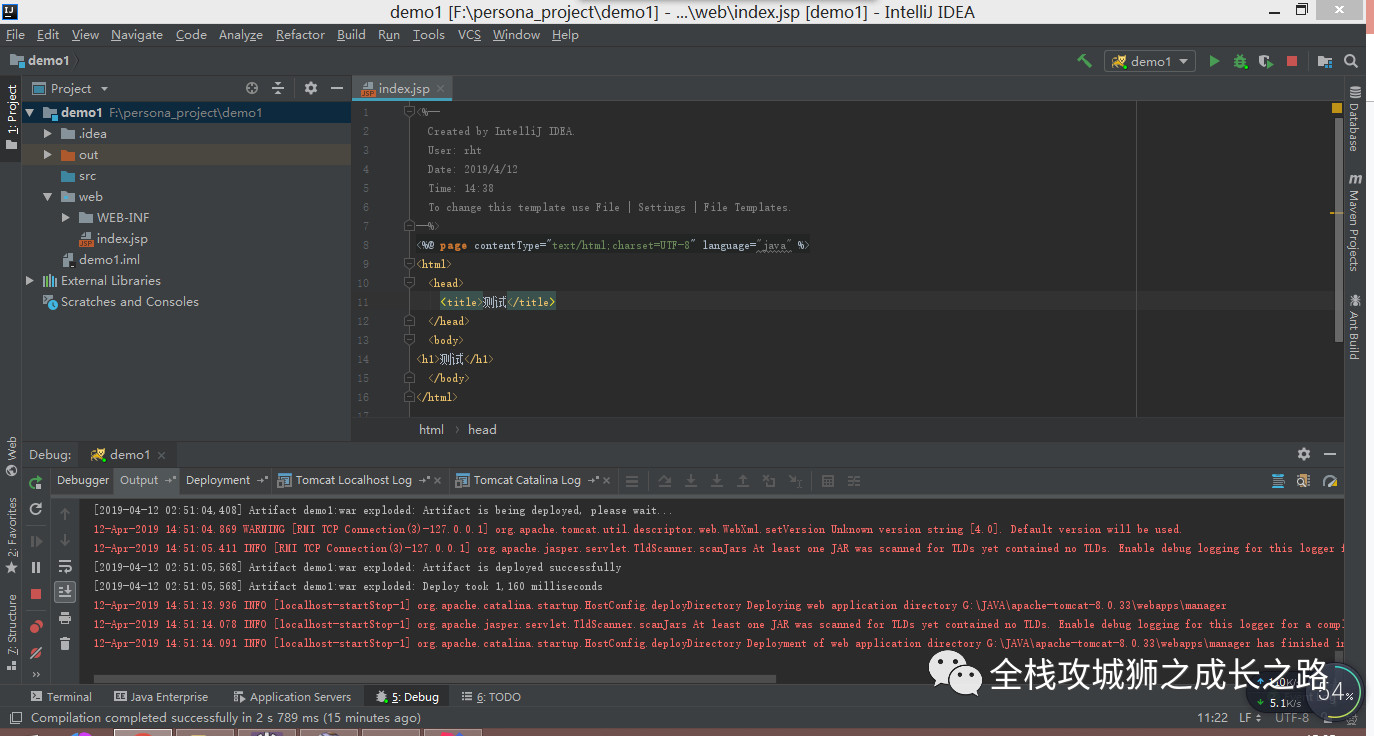Open demo1 run configuration dropdown
Screen dimensions: 1374x736
(x=1150, y=61)
